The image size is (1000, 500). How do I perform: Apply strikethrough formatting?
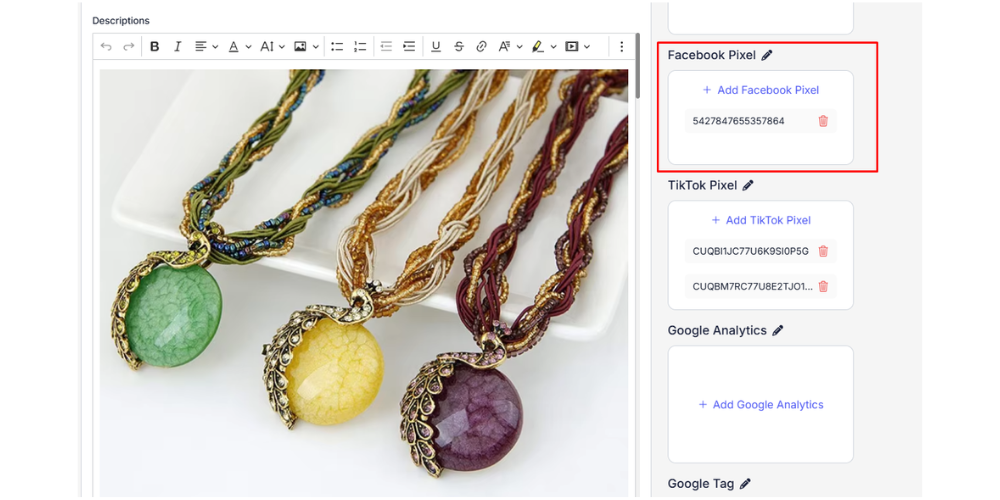[459, 47]
